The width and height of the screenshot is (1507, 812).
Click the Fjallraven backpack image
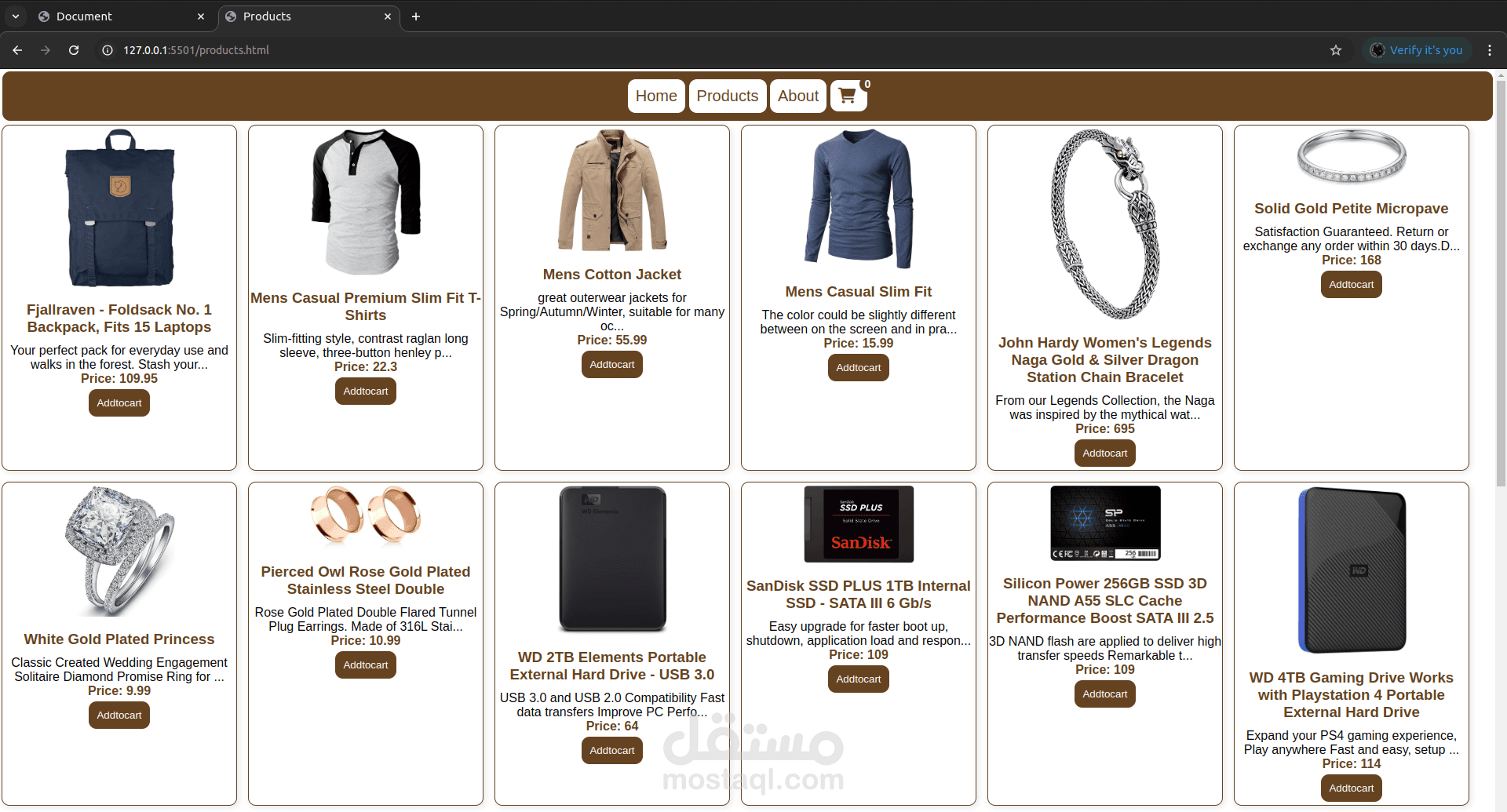[119, 208]
